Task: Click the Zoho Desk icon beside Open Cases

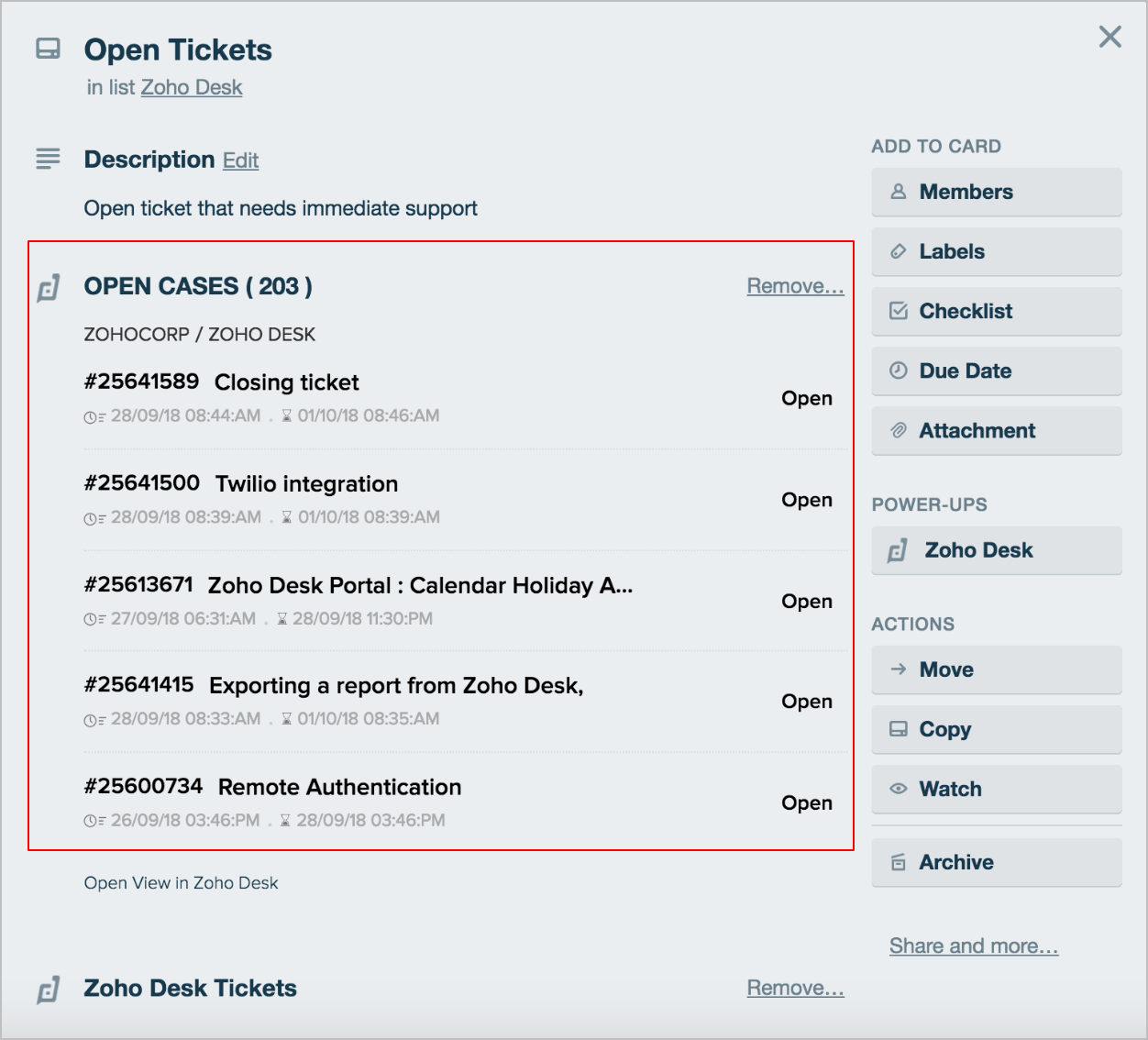Action: (x=49, y=288)
